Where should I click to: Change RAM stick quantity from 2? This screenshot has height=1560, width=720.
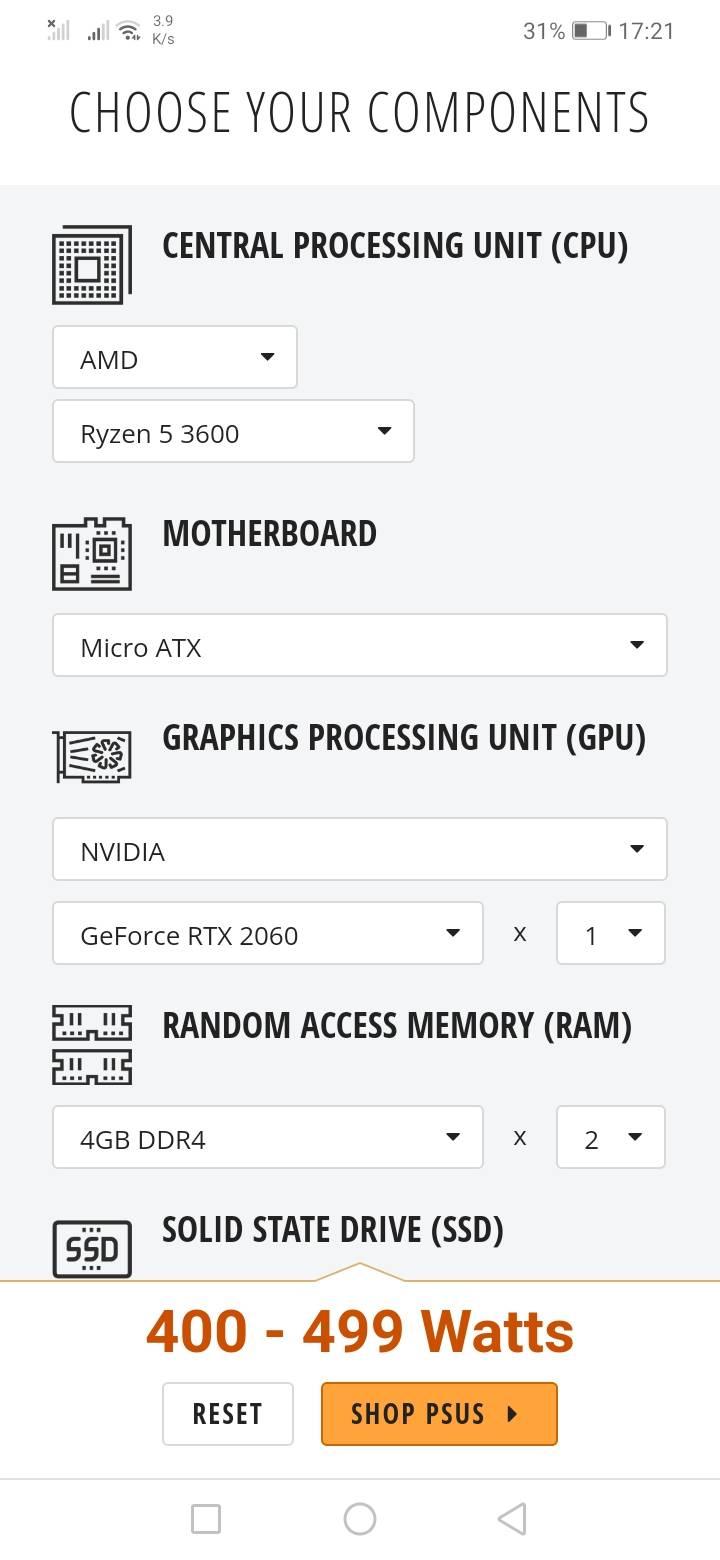611,1137
